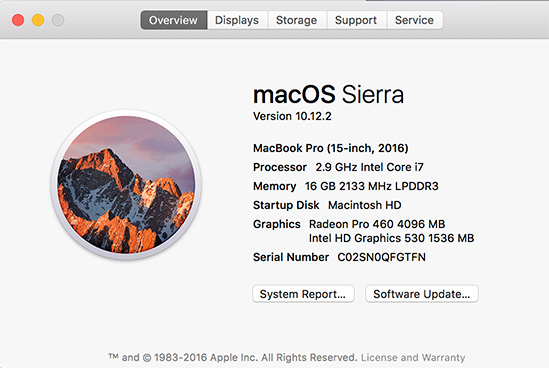The width and height of the screenshot is (549, 368).
Task: Click Intel HD Graphics 530 1536 MB text
Action: pos(391,238)
